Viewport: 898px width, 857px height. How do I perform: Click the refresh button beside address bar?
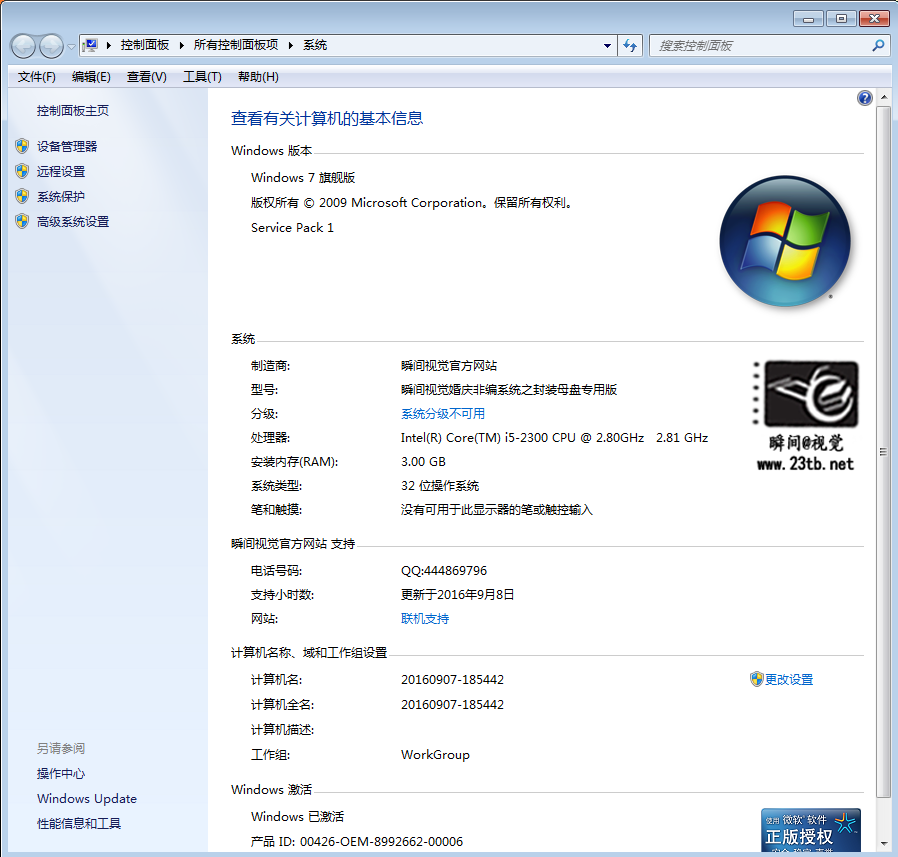point(630,45)
